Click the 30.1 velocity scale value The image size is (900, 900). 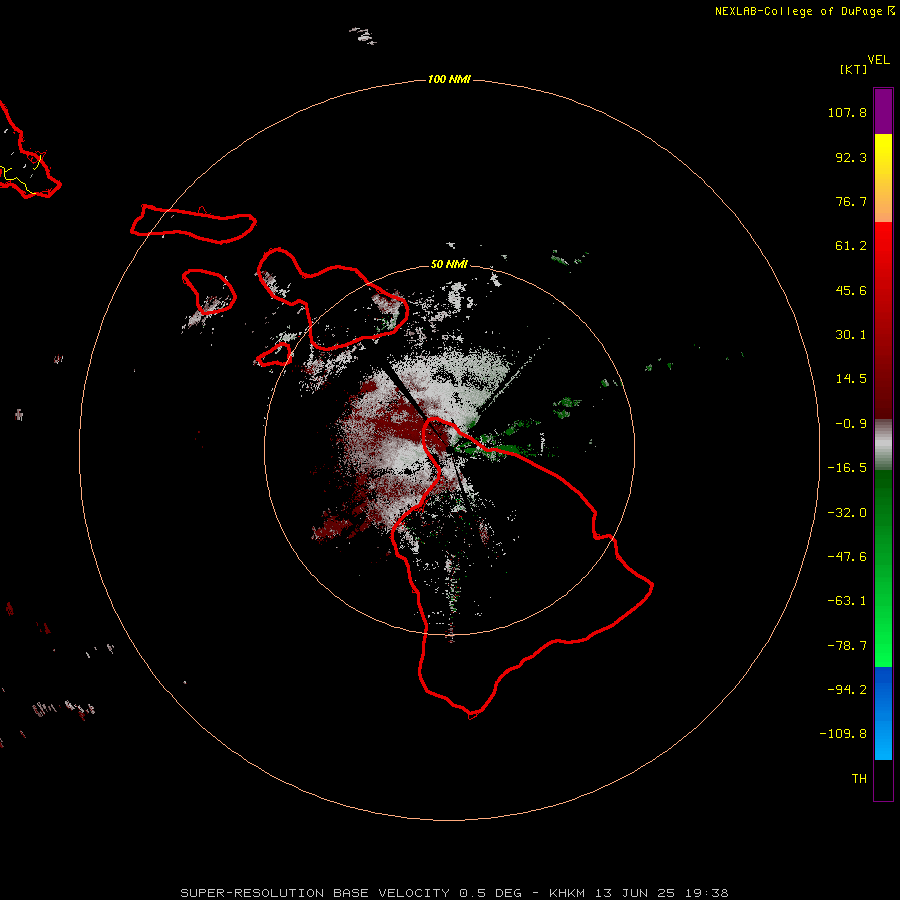(x=851, y=335)
